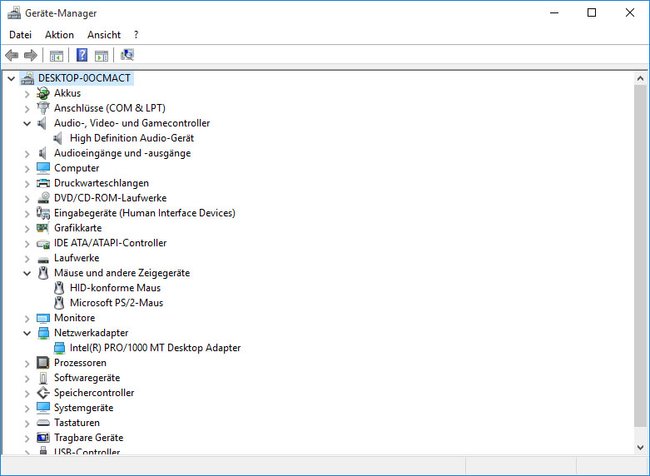Click the speaker icon of Audio-, Video- und Gamecontroller
650x476 pixels.
(42, 123)
